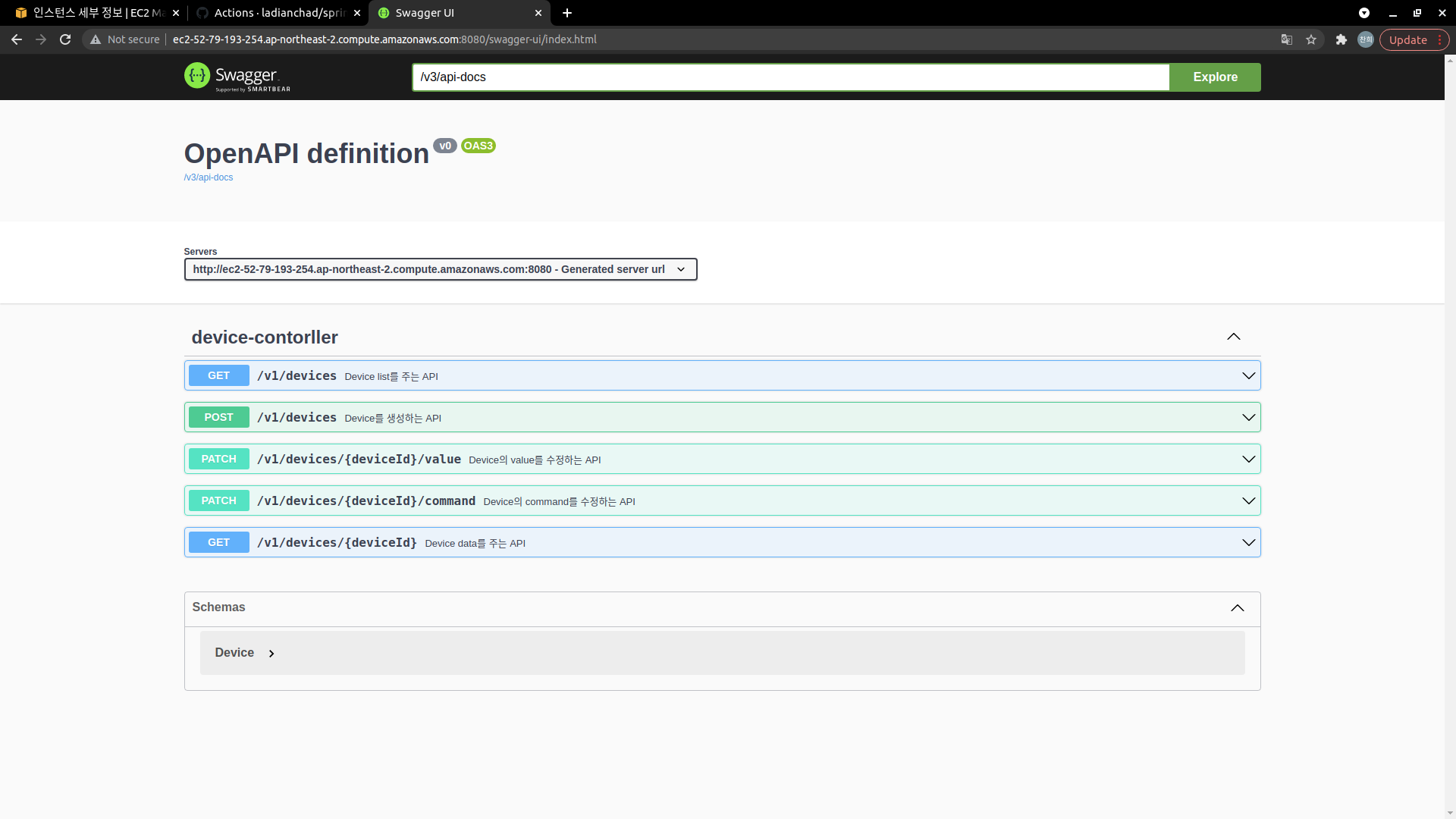This screenshot has height=819, width=1456.
Task: Click the green Explore button
Action: 1215,77
